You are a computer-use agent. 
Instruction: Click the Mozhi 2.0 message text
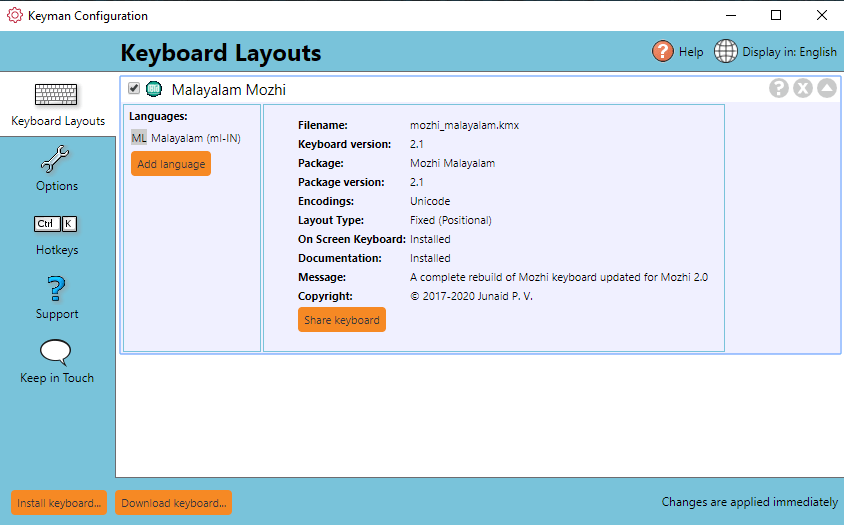point(559,277)
